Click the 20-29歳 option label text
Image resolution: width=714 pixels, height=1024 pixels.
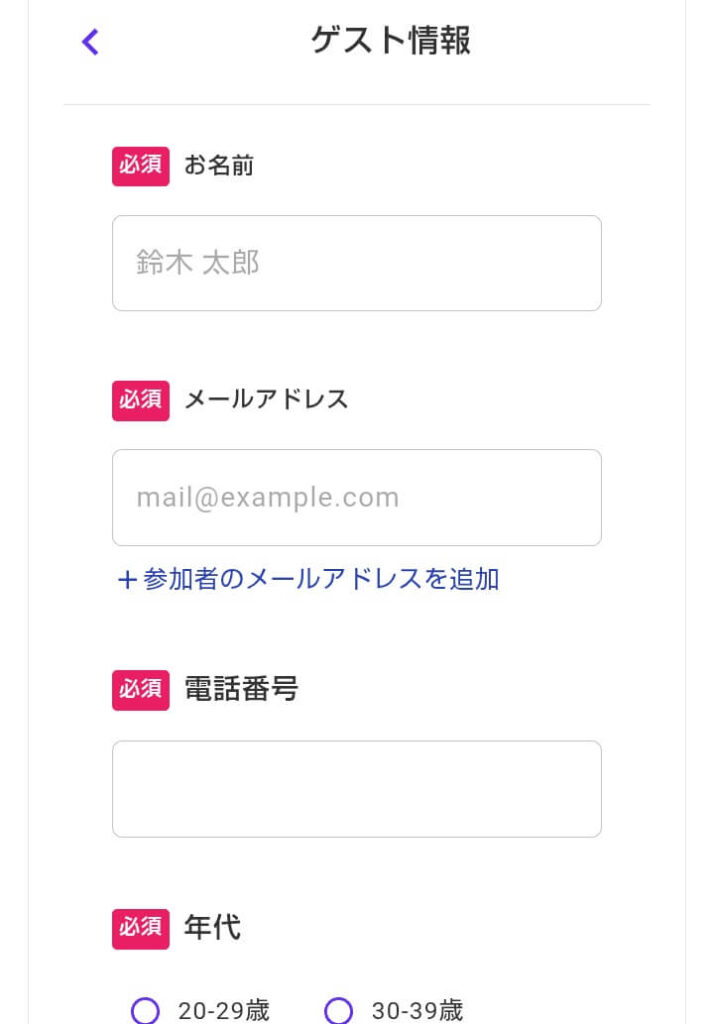224,1011
